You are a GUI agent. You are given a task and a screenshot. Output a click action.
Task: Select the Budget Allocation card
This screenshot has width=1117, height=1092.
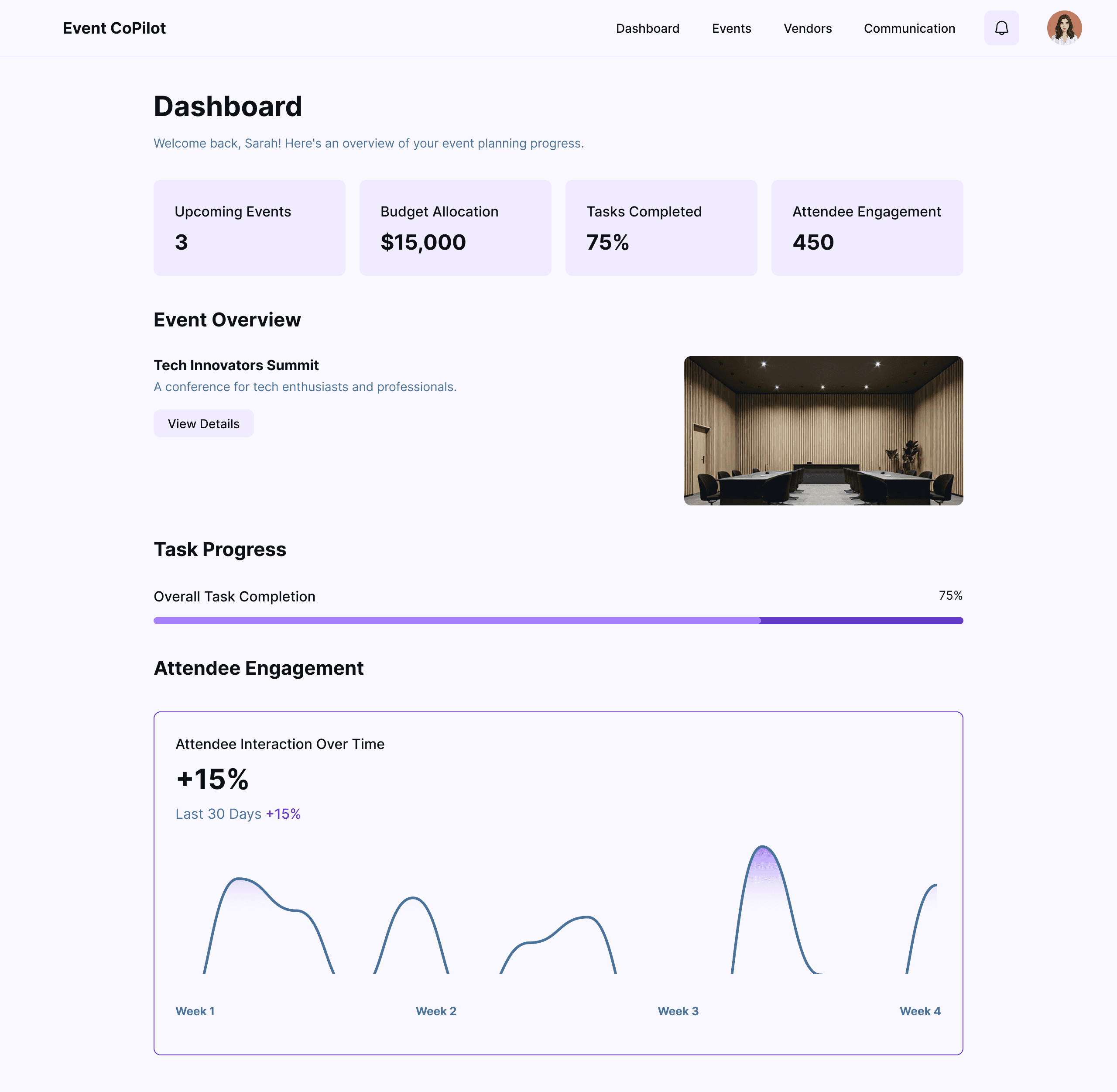click(x=455, y=228)
